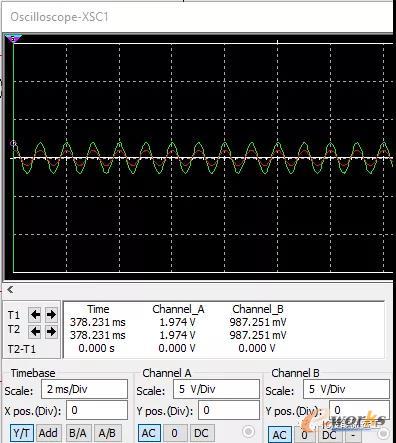The height and width of the screenshot is (443, 396).
Task: Move cursor T2 right with arrow
Action: [51, 331]
